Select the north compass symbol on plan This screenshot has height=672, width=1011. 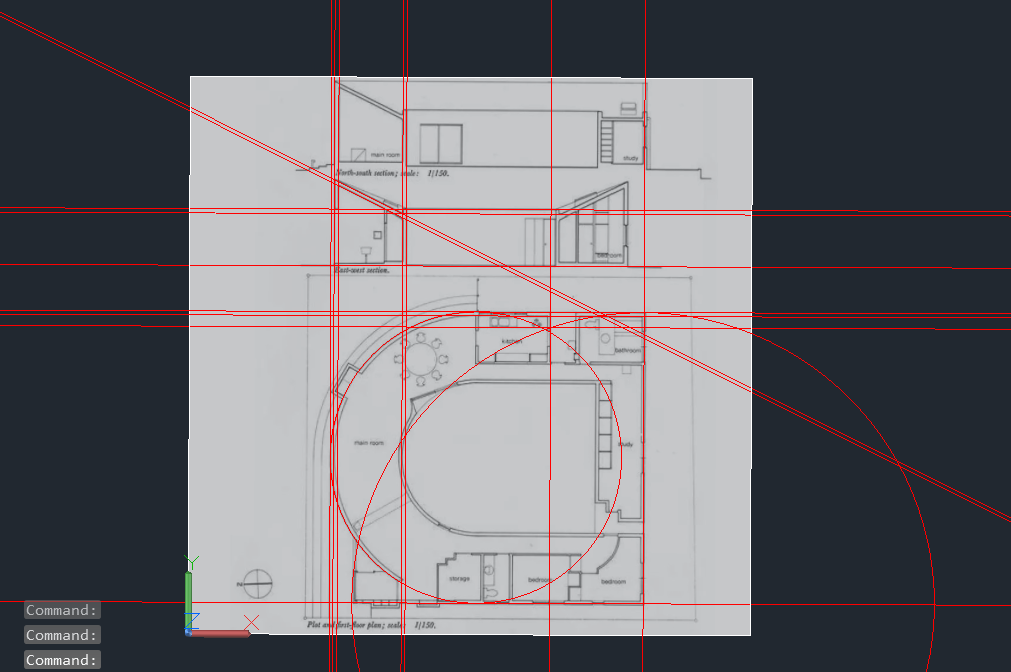257,584
